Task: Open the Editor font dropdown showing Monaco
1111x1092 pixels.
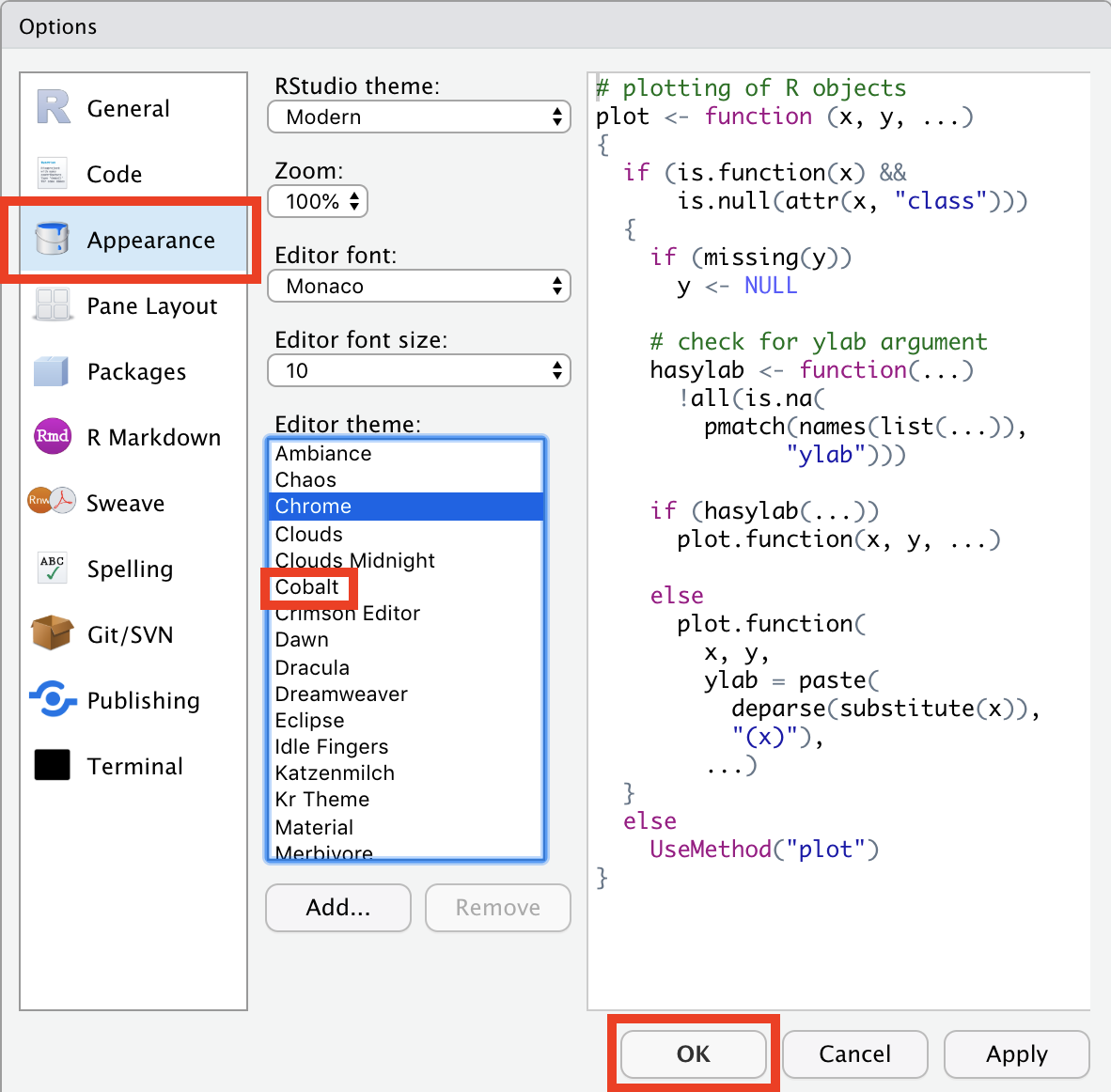Action: coord(418,286)
